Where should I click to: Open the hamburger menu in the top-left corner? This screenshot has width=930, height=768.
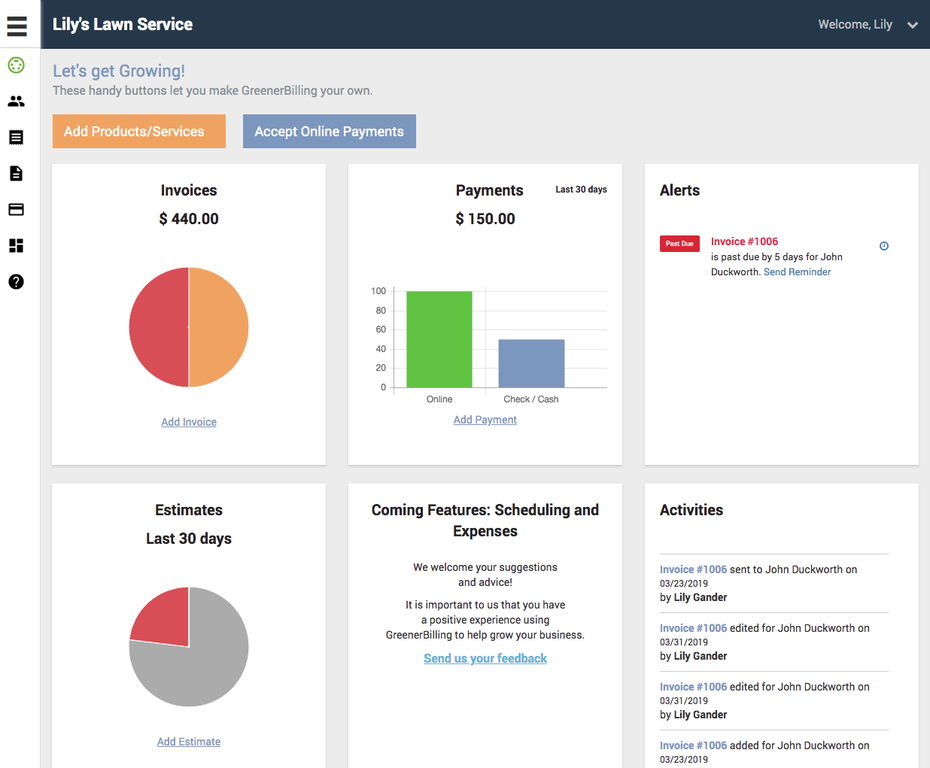[17, 25]
